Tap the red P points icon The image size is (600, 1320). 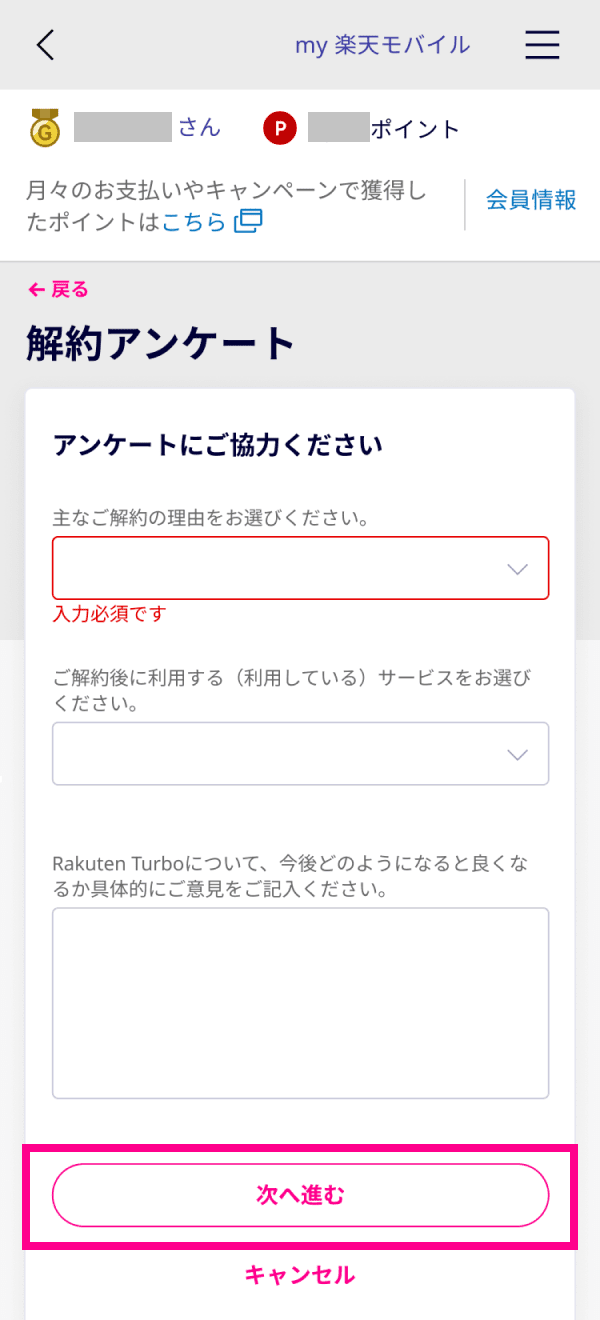pyautogui.click(x=280, y=129)
